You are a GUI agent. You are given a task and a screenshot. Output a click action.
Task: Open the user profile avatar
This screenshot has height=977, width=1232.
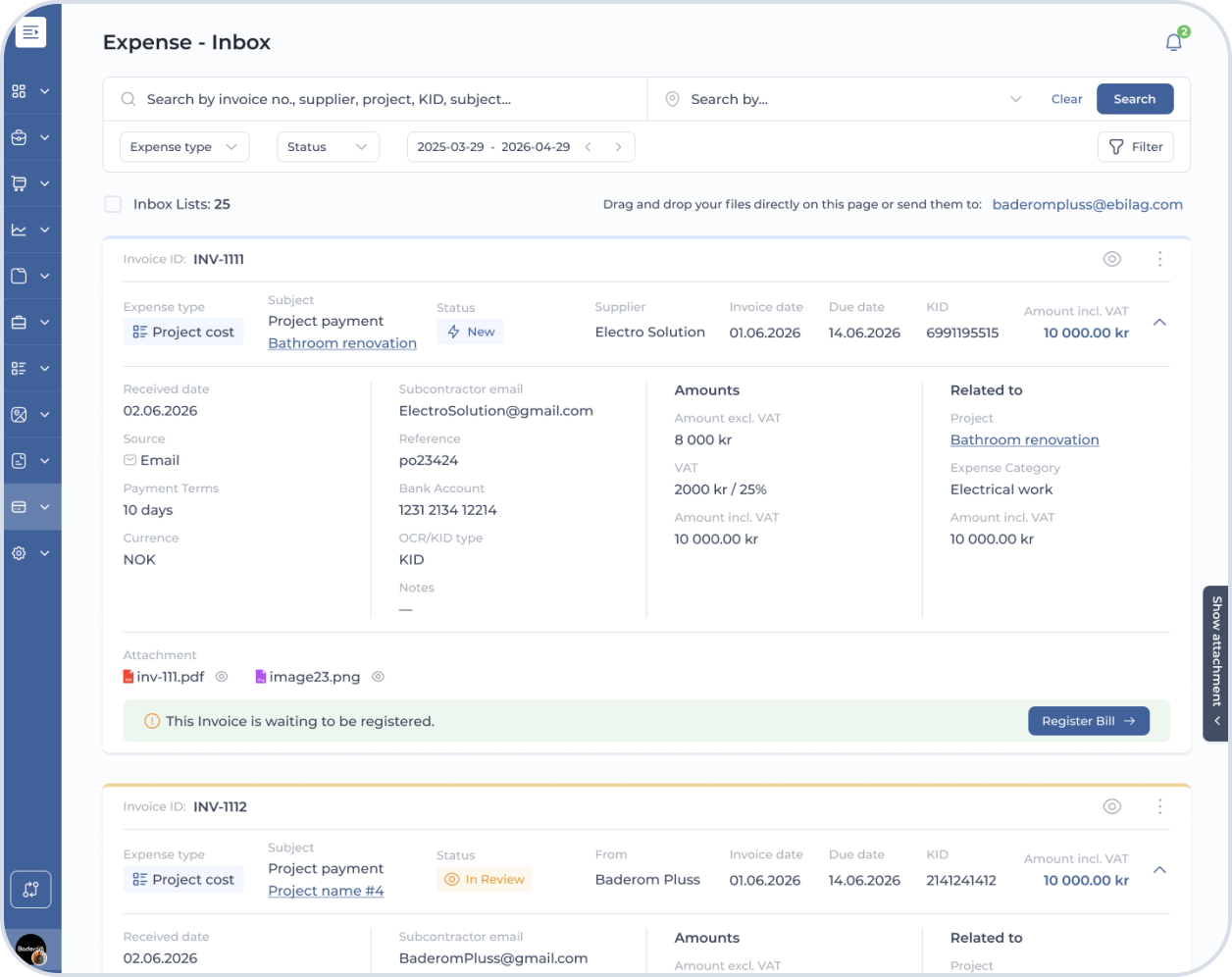(x=31, y=950)
